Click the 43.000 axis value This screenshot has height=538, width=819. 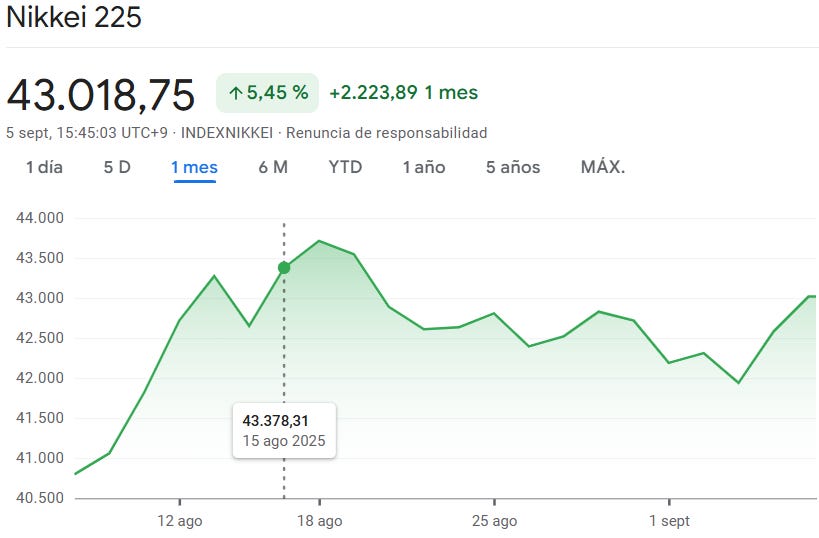pos(40,298)
